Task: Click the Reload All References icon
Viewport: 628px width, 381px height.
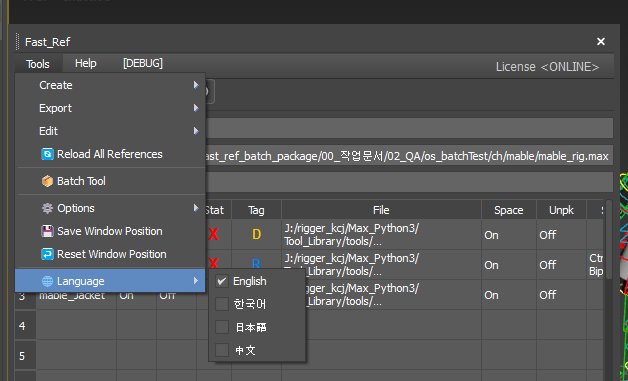Action: [47, 154]
